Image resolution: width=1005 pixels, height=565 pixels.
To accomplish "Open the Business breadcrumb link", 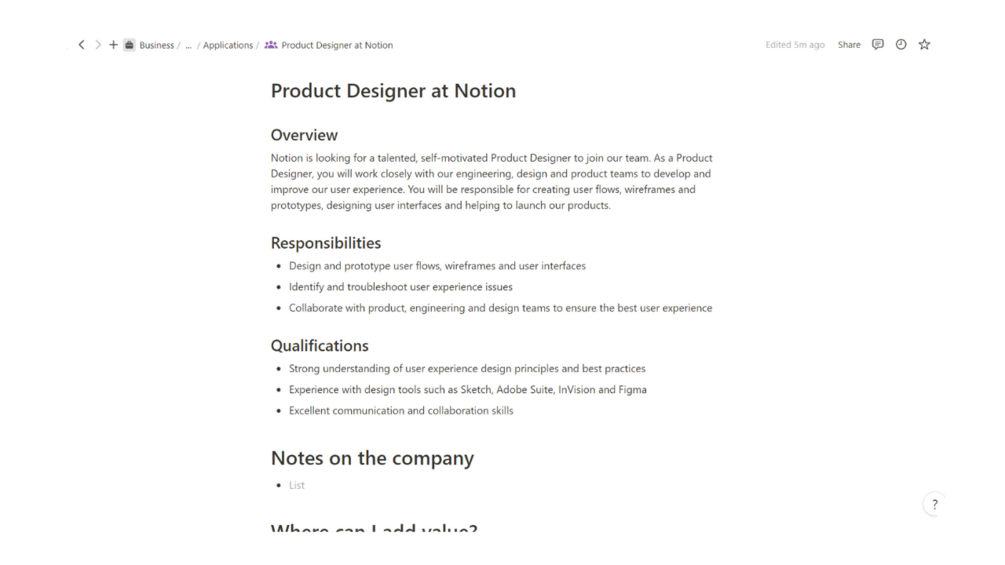I will click(156, 45).
